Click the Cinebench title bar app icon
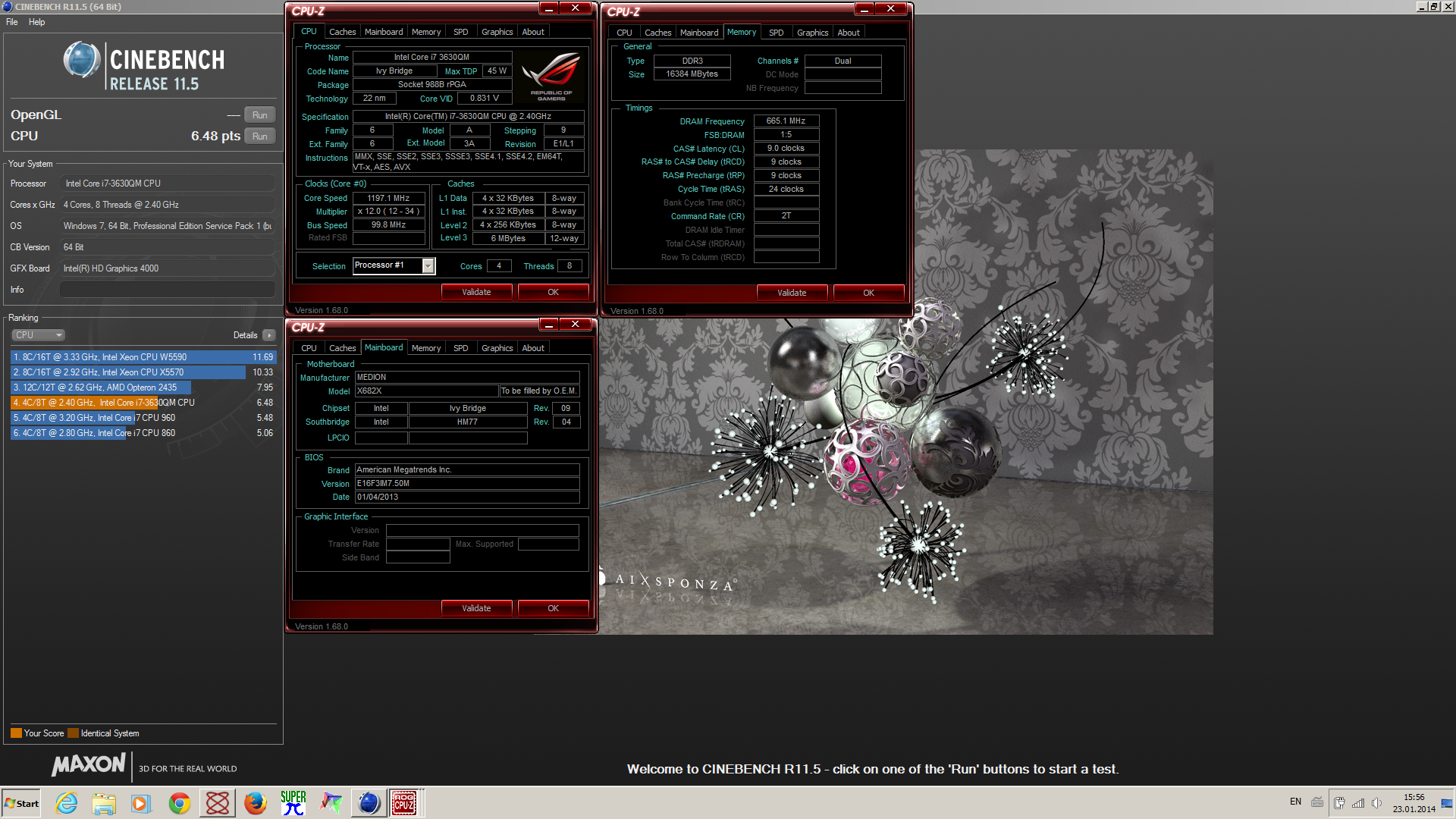Screen dimensions: 1456x819 tap(7, 6)
